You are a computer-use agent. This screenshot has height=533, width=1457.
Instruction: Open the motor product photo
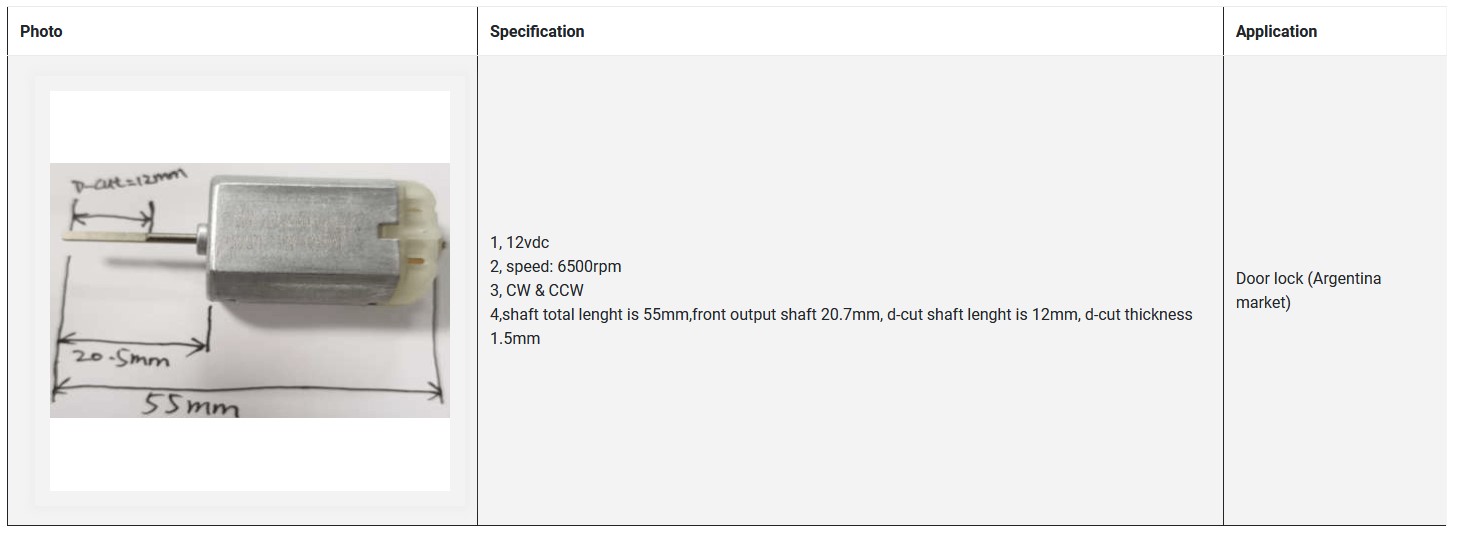pos(250,290)
